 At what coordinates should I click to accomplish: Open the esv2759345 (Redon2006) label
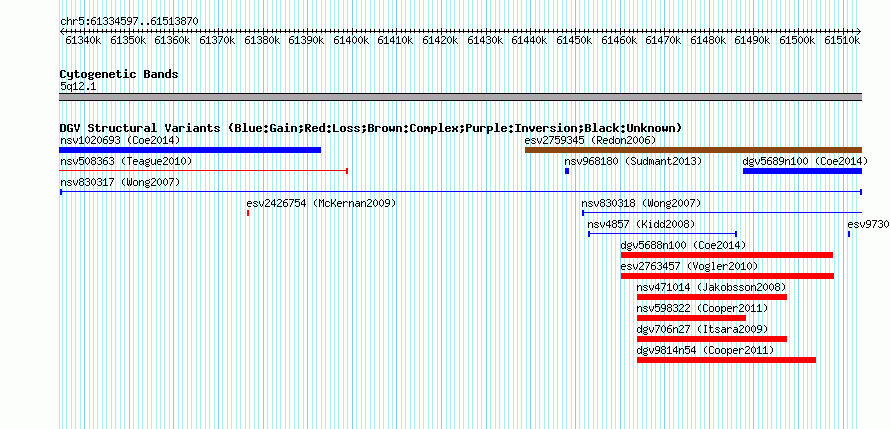click(590, 140)
